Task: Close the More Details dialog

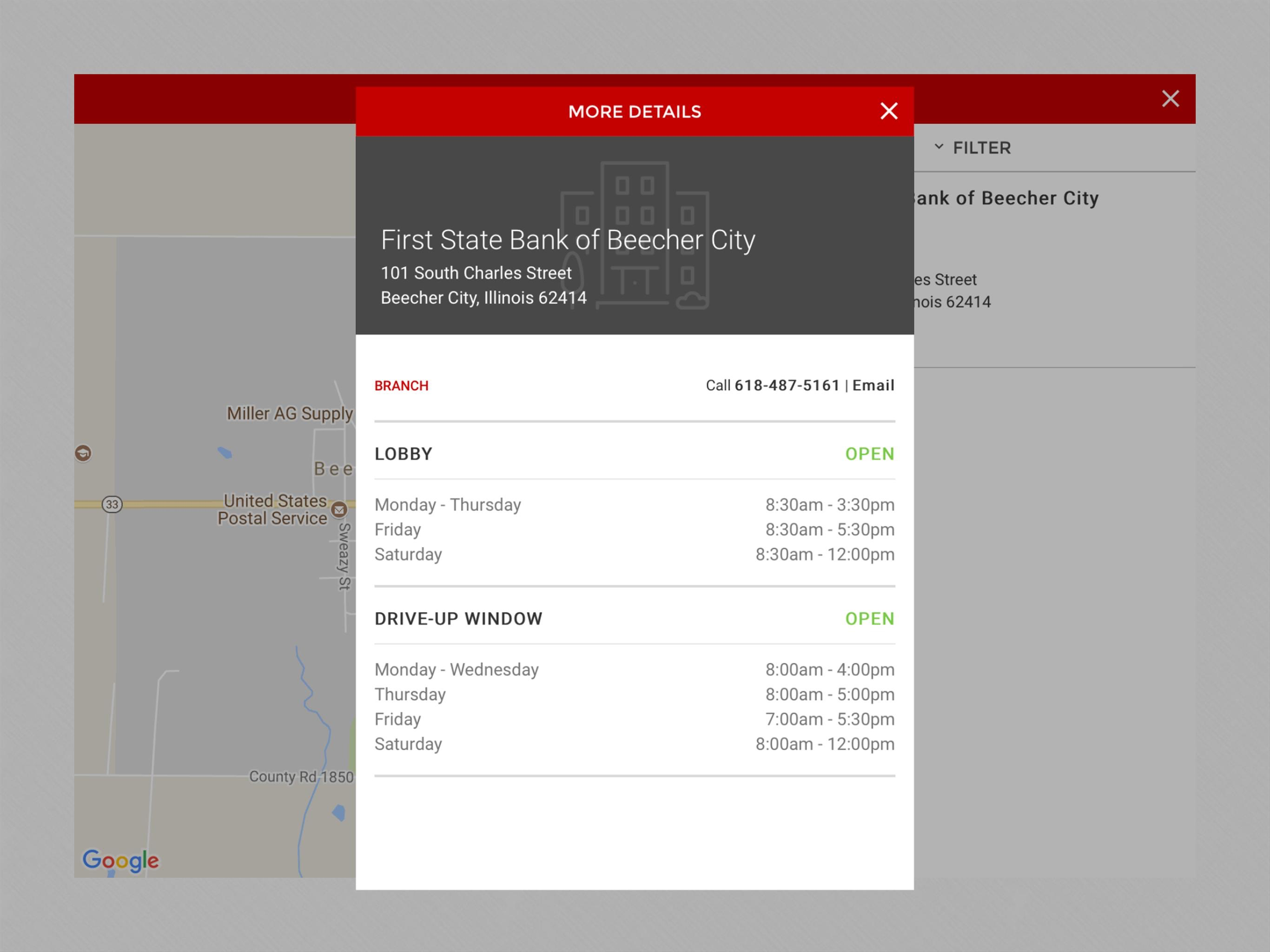Action: [x=889, y=111]
